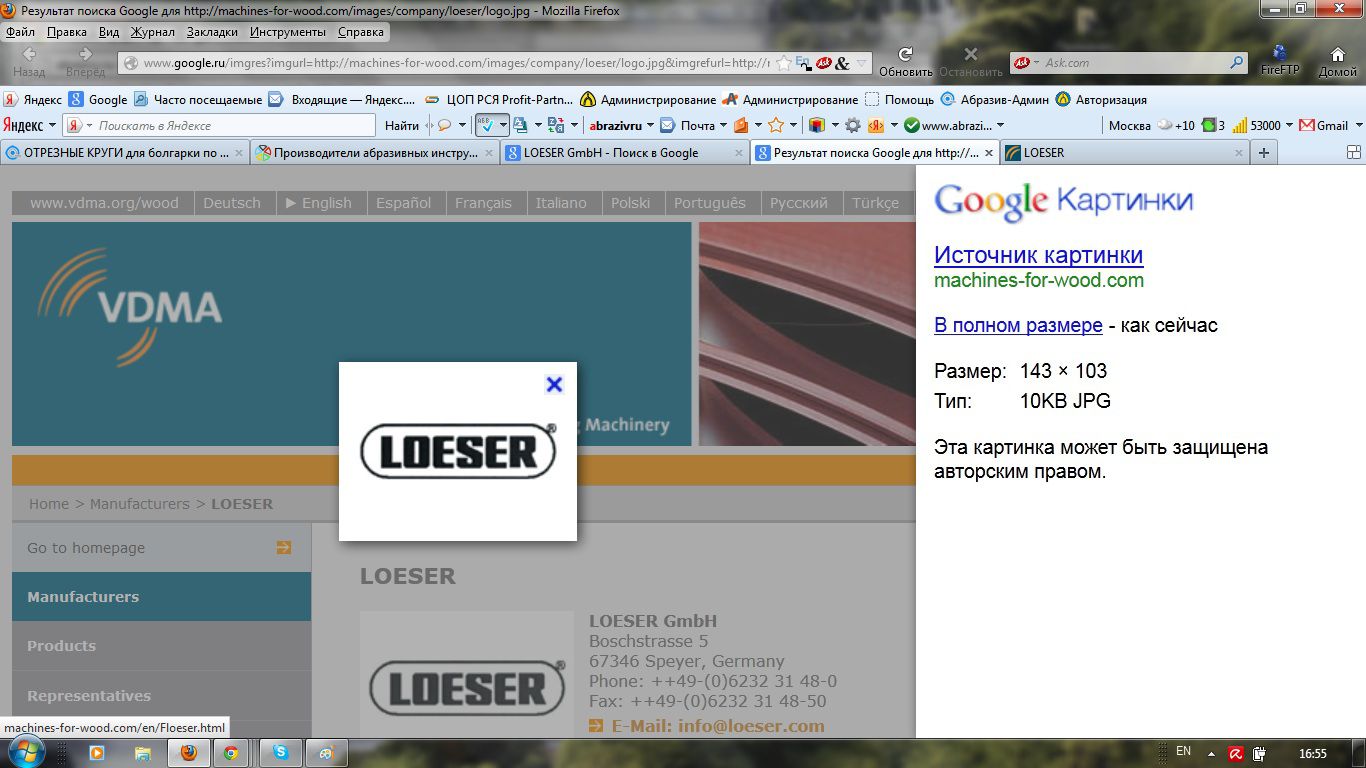Open a new tab with plus button

[1264, 153]
